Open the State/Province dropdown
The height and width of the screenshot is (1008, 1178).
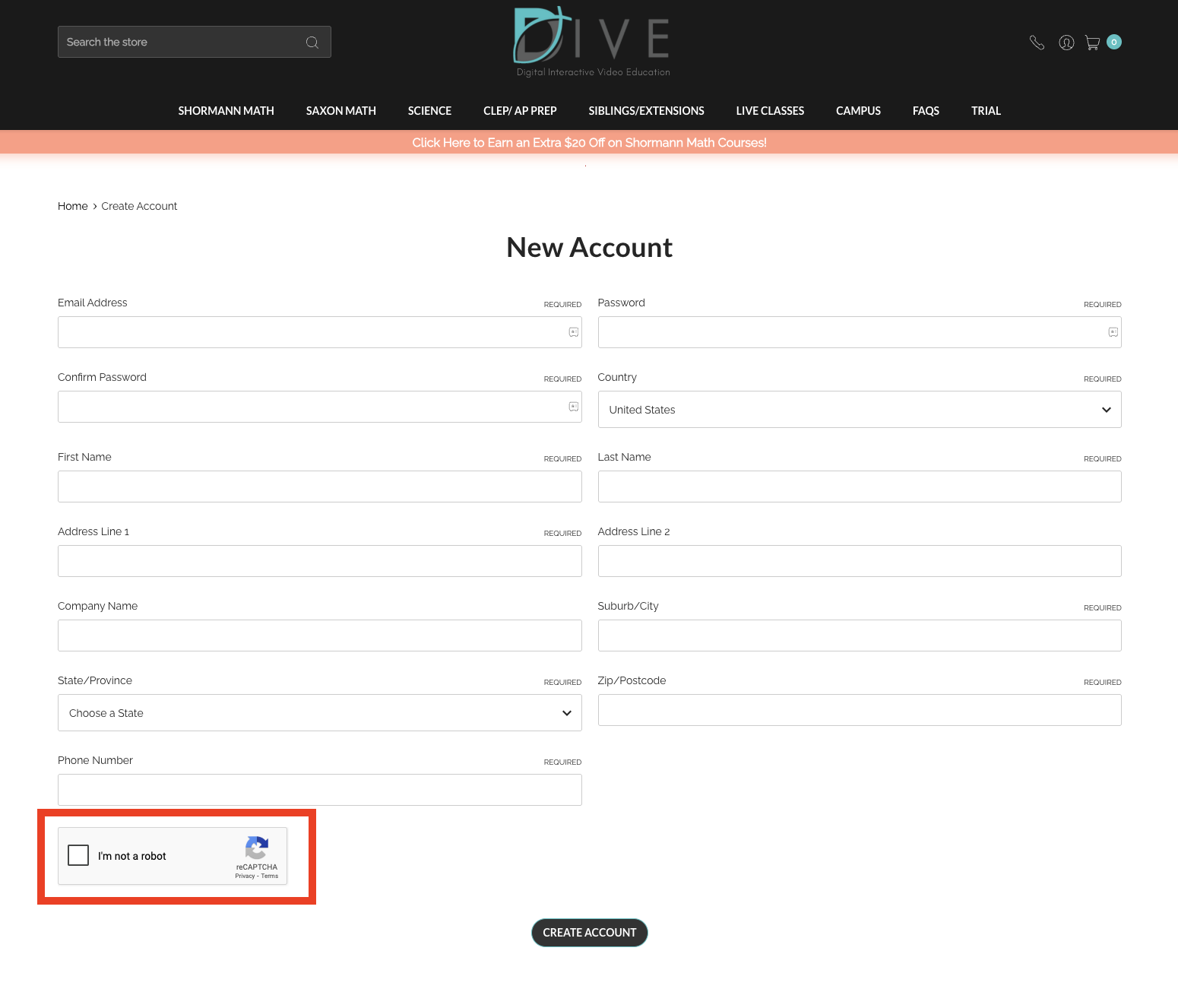[320, 713]
